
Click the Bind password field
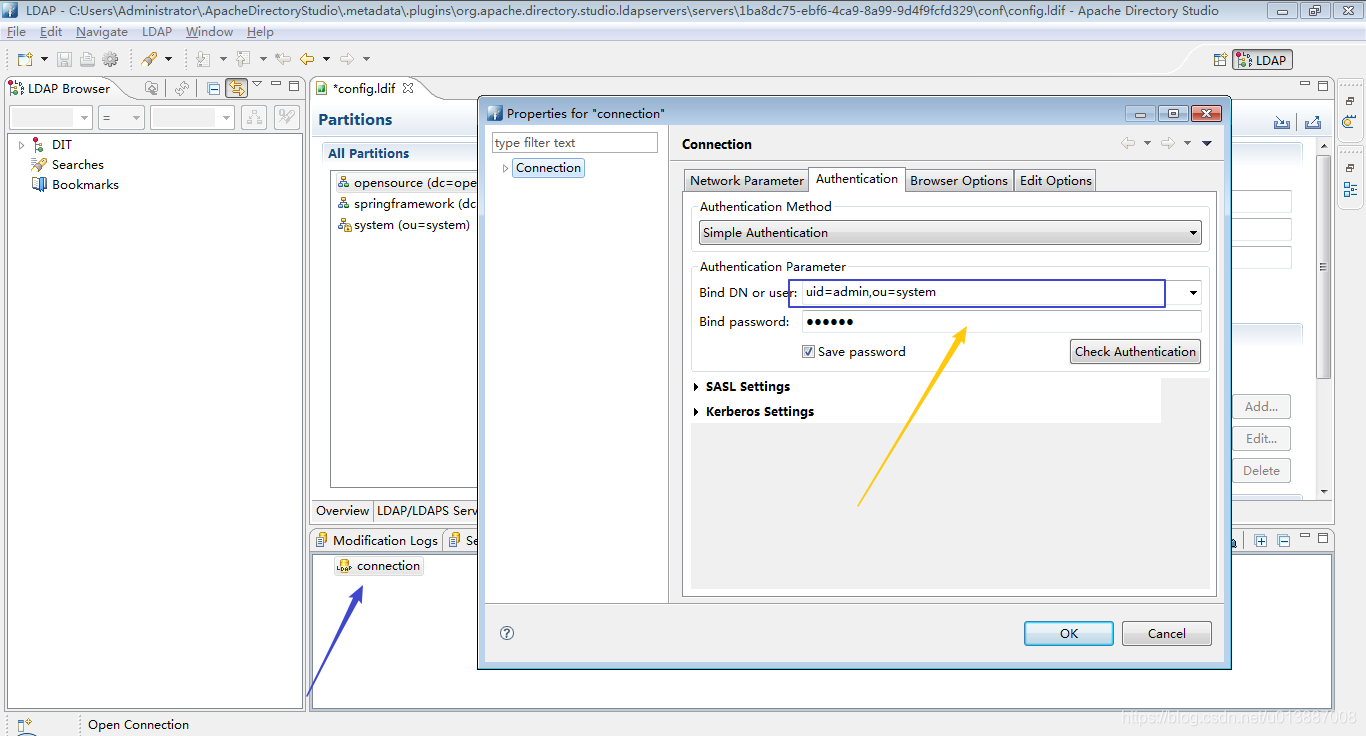(1001, 322)
